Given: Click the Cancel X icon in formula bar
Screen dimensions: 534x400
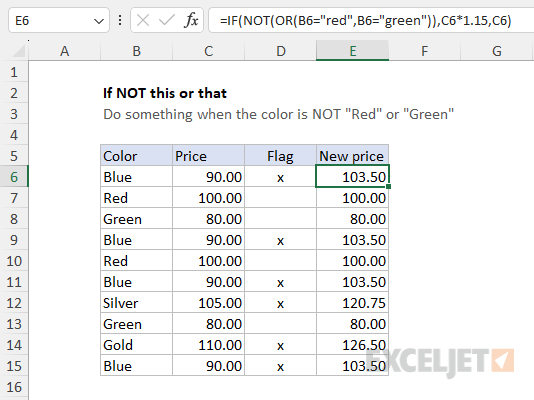Looking at the screenshot, I should pos(143,20).
